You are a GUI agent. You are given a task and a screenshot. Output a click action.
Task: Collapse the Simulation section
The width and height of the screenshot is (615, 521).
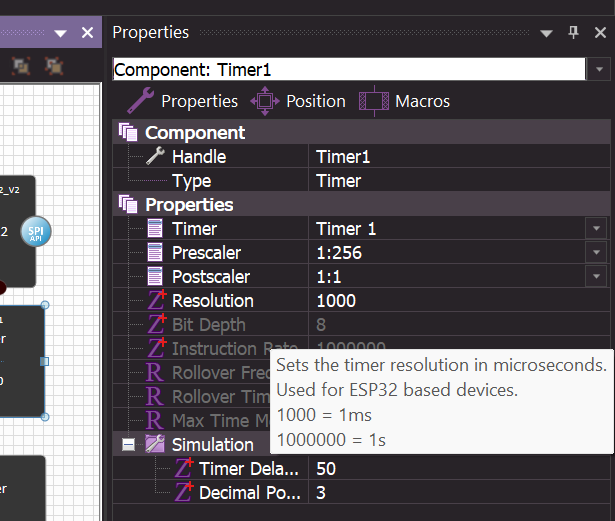click(128, 445)
